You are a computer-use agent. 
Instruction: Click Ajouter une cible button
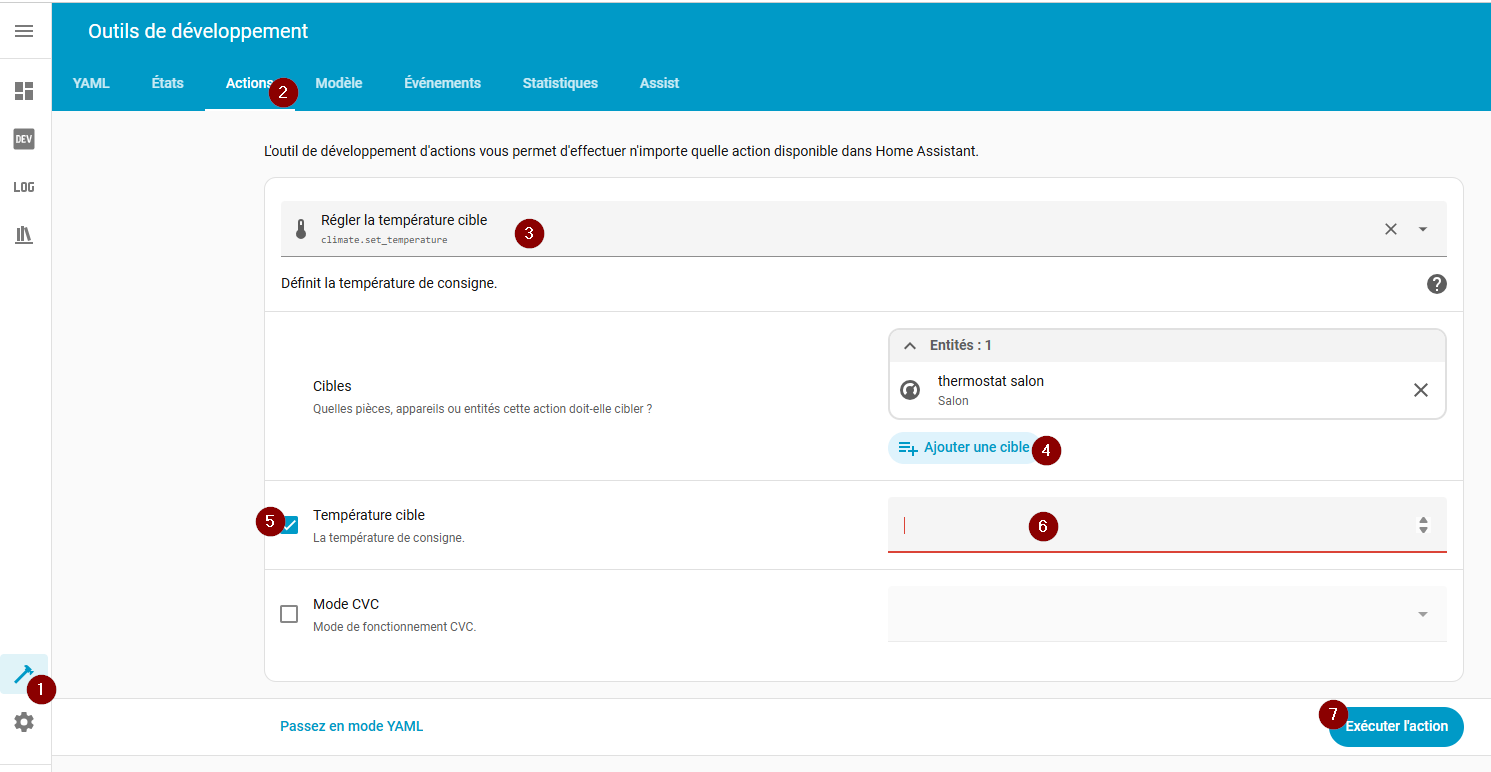tap(963, 448)
